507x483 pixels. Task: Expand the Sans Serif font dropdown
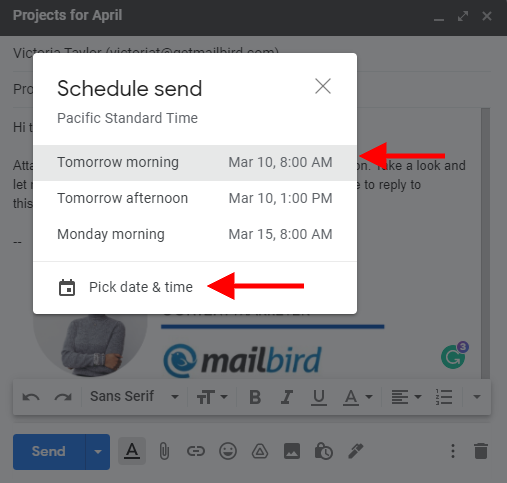point(134,397)
